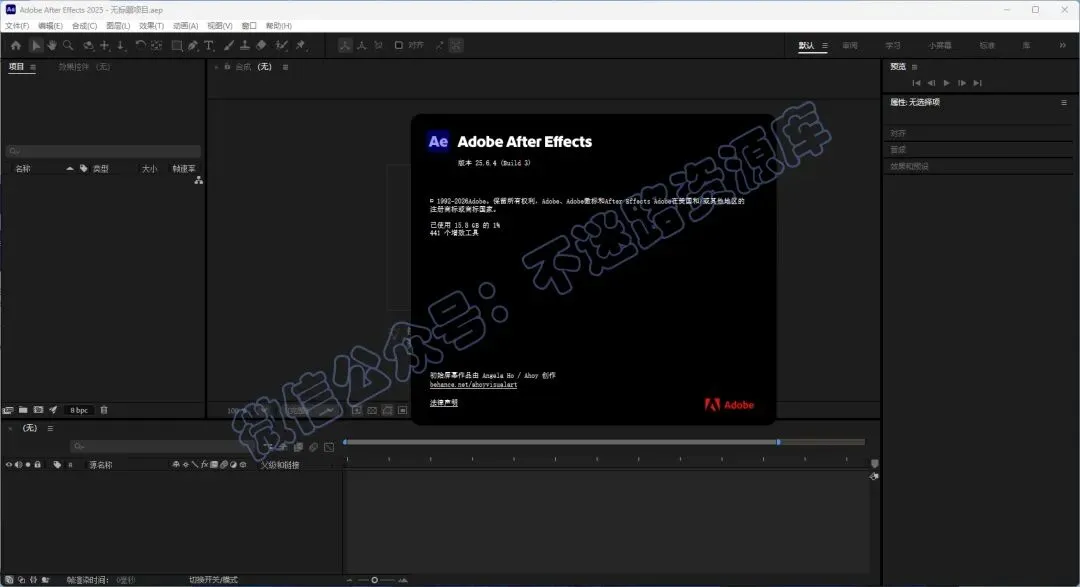Open the timeline panel menu next to (无)
Image resolution: width=1080 pixels, height=587 pixels.
coord(50,429)
